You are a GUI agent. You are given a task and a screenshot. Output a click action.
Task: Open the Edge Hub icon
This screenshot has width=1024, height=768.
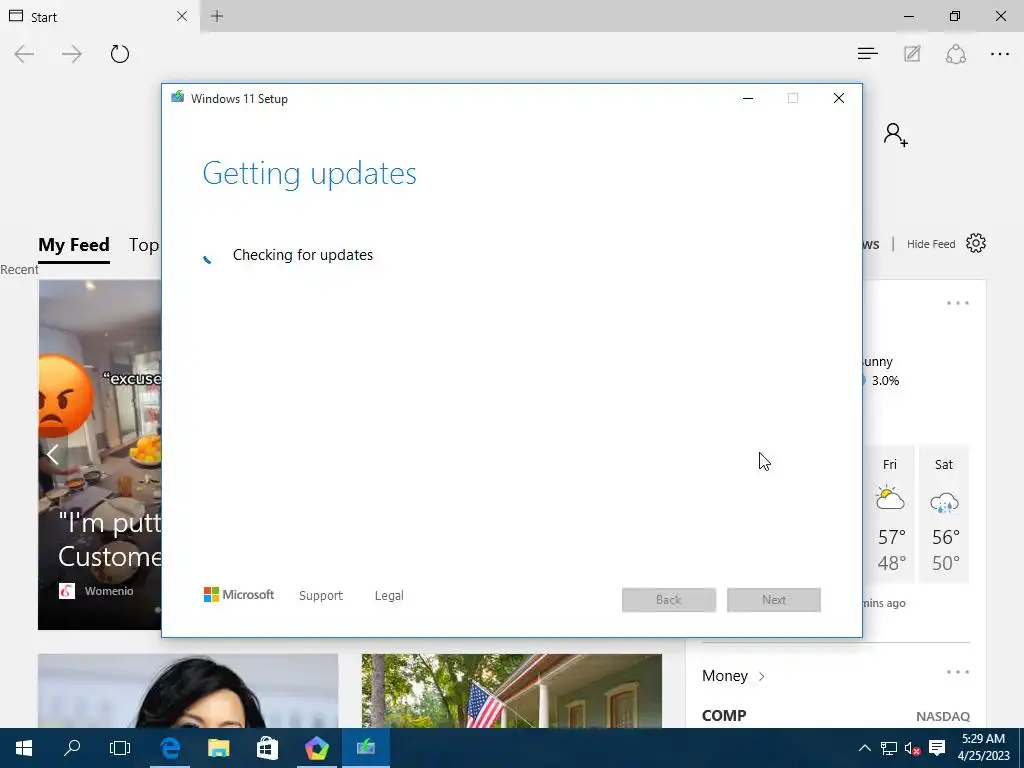867,54
